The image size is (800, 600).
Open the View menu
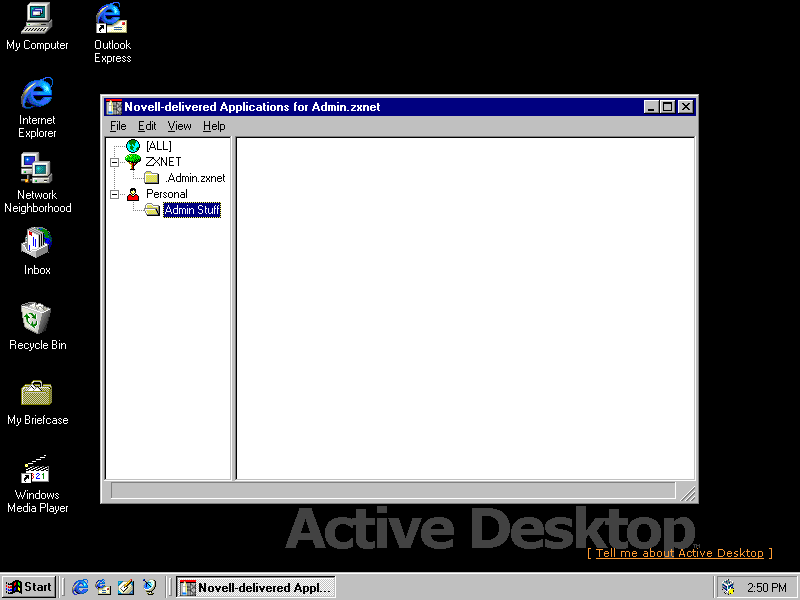179,126
